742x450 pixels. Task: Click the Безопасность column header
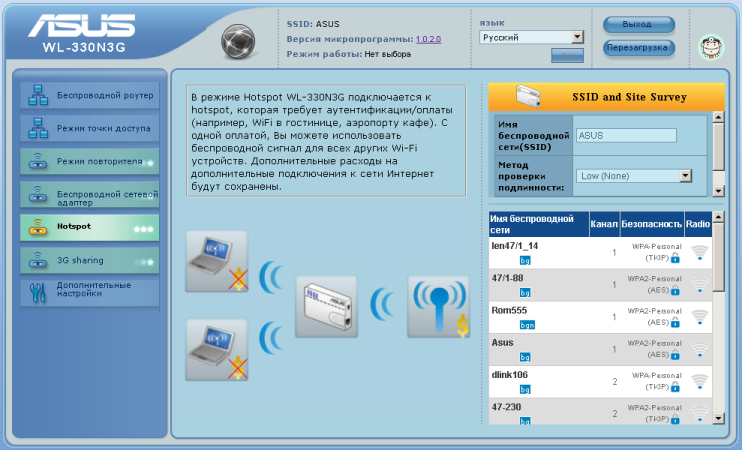(x=652, y=224)
